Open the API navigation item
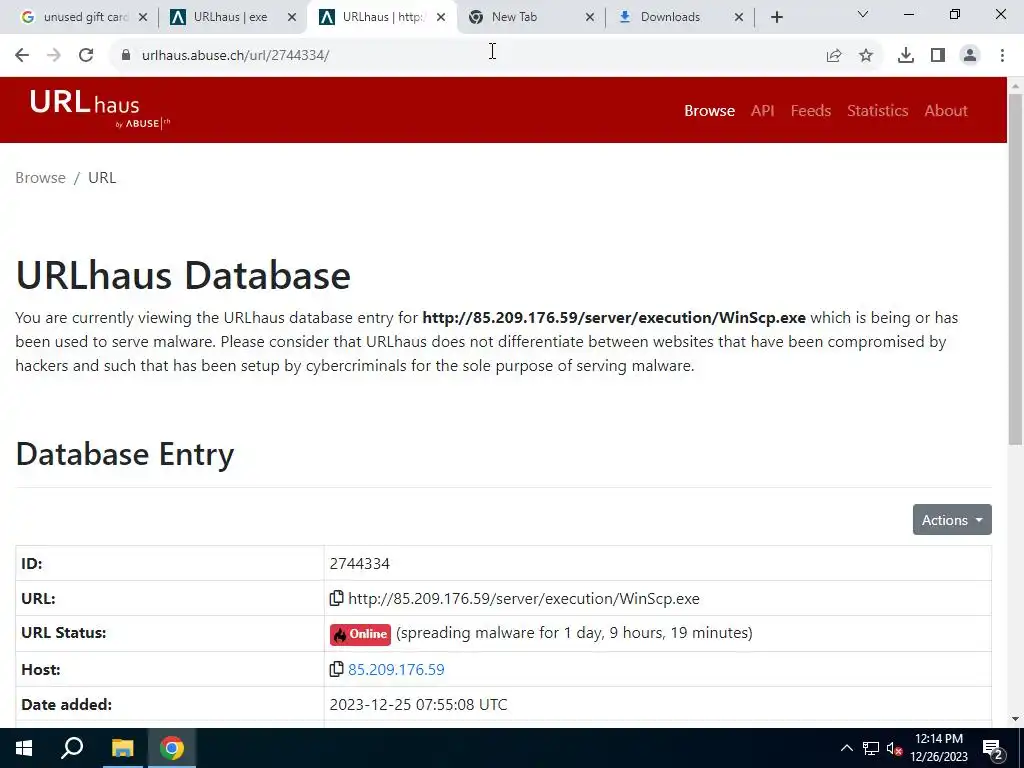Screen dimensions: 1024x768 click(x=762, y=110)
